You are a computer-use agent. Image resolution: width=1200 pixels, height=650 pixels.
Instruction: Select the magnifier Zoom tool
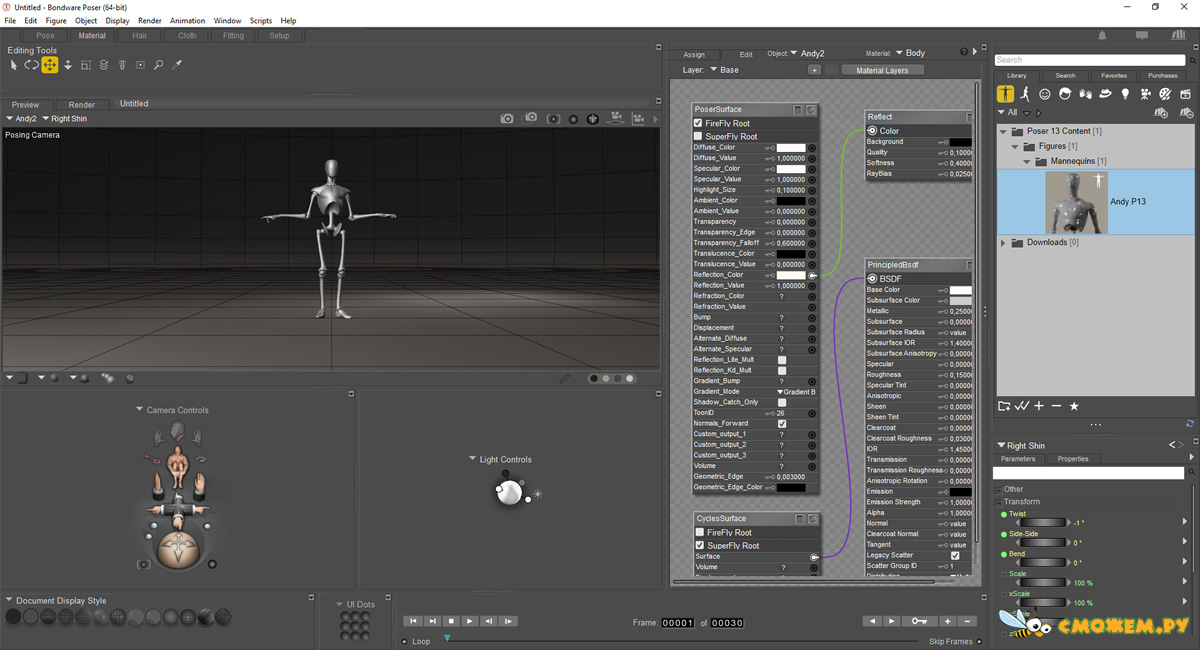click(x=158, y=65)
